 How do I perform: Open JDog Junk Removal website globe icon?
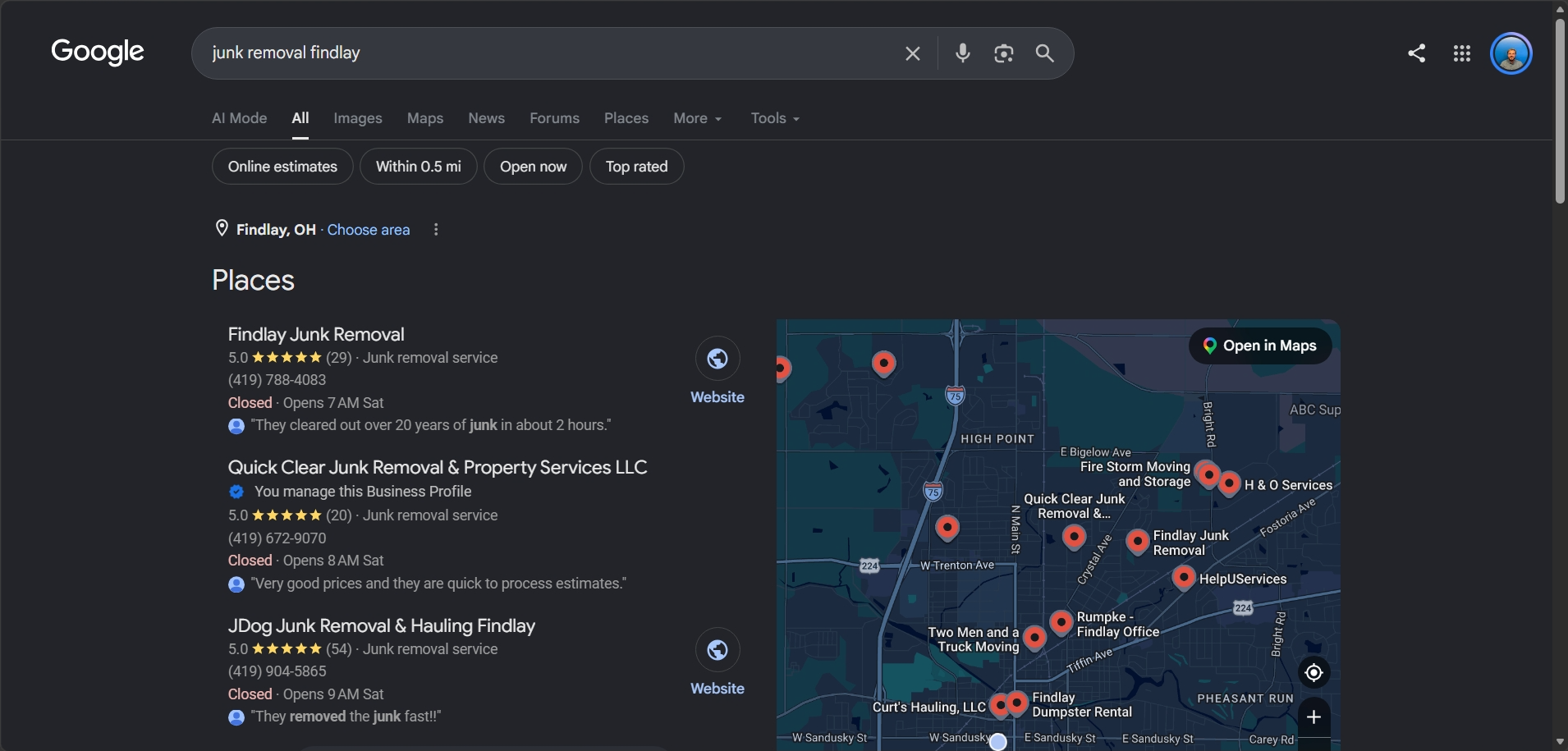pos(718,650)
